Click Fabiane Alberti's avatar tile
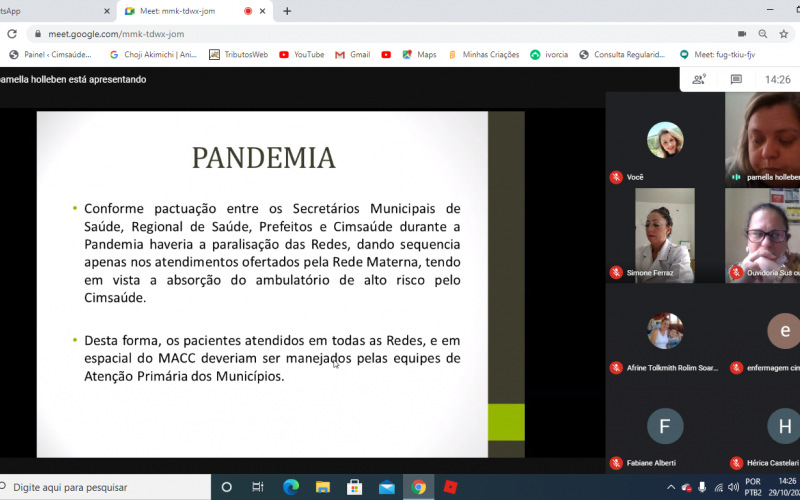 [665, 426]
